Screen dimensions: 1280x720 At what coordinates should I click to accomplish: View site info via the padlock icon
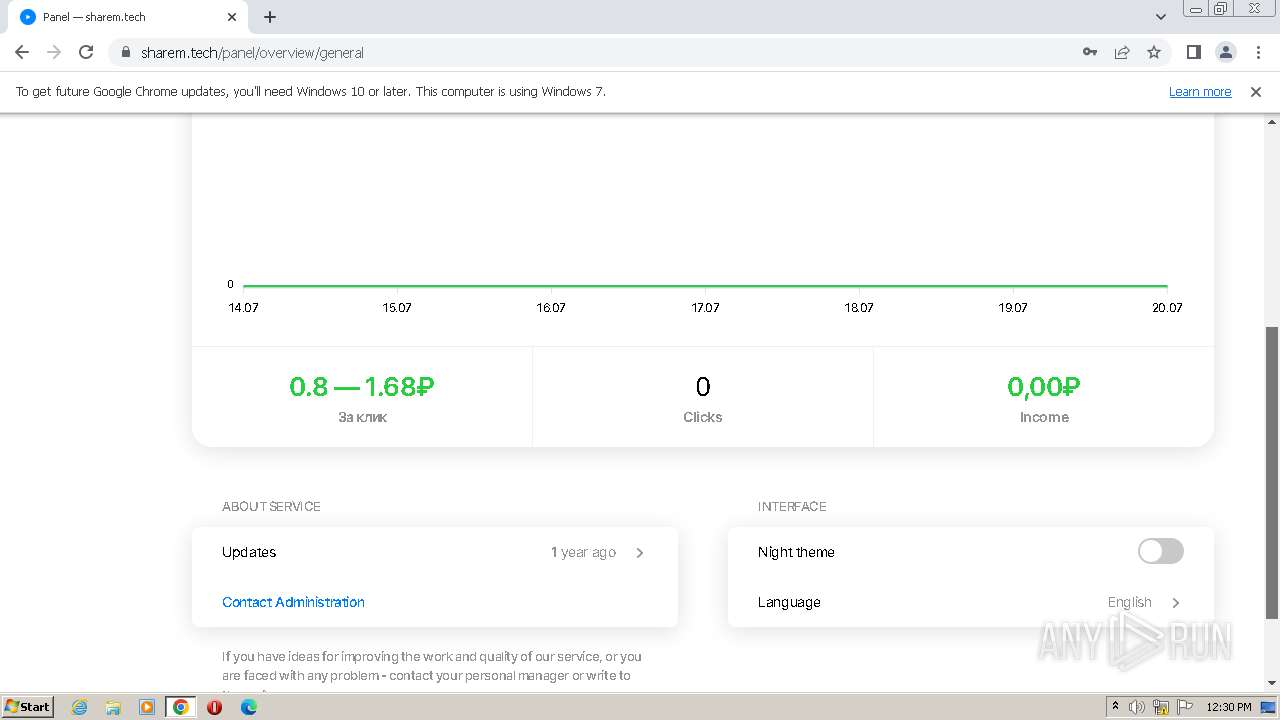(x=126, y=52)
